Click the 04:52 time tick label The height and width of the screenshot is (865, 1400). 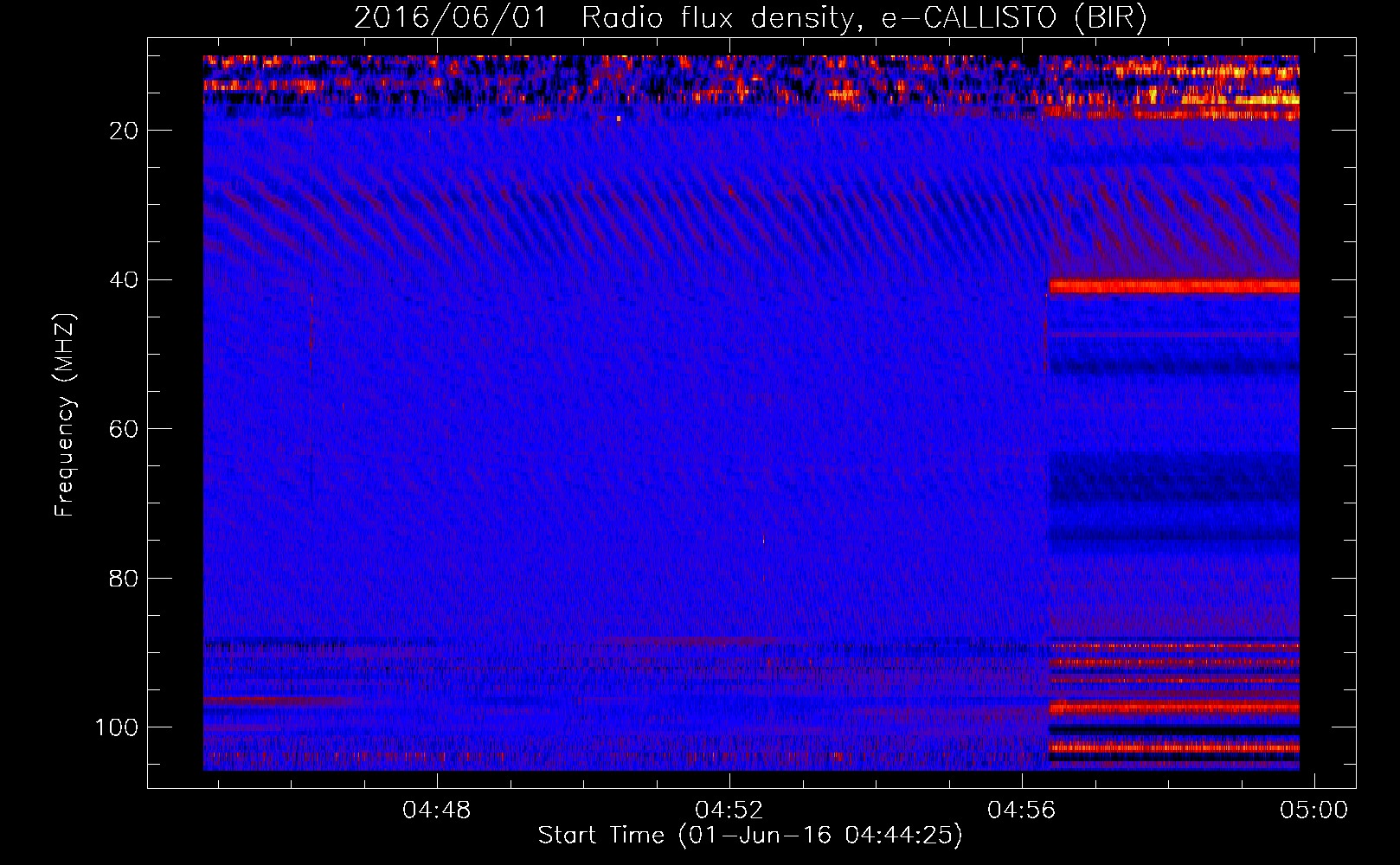(729, 811)
